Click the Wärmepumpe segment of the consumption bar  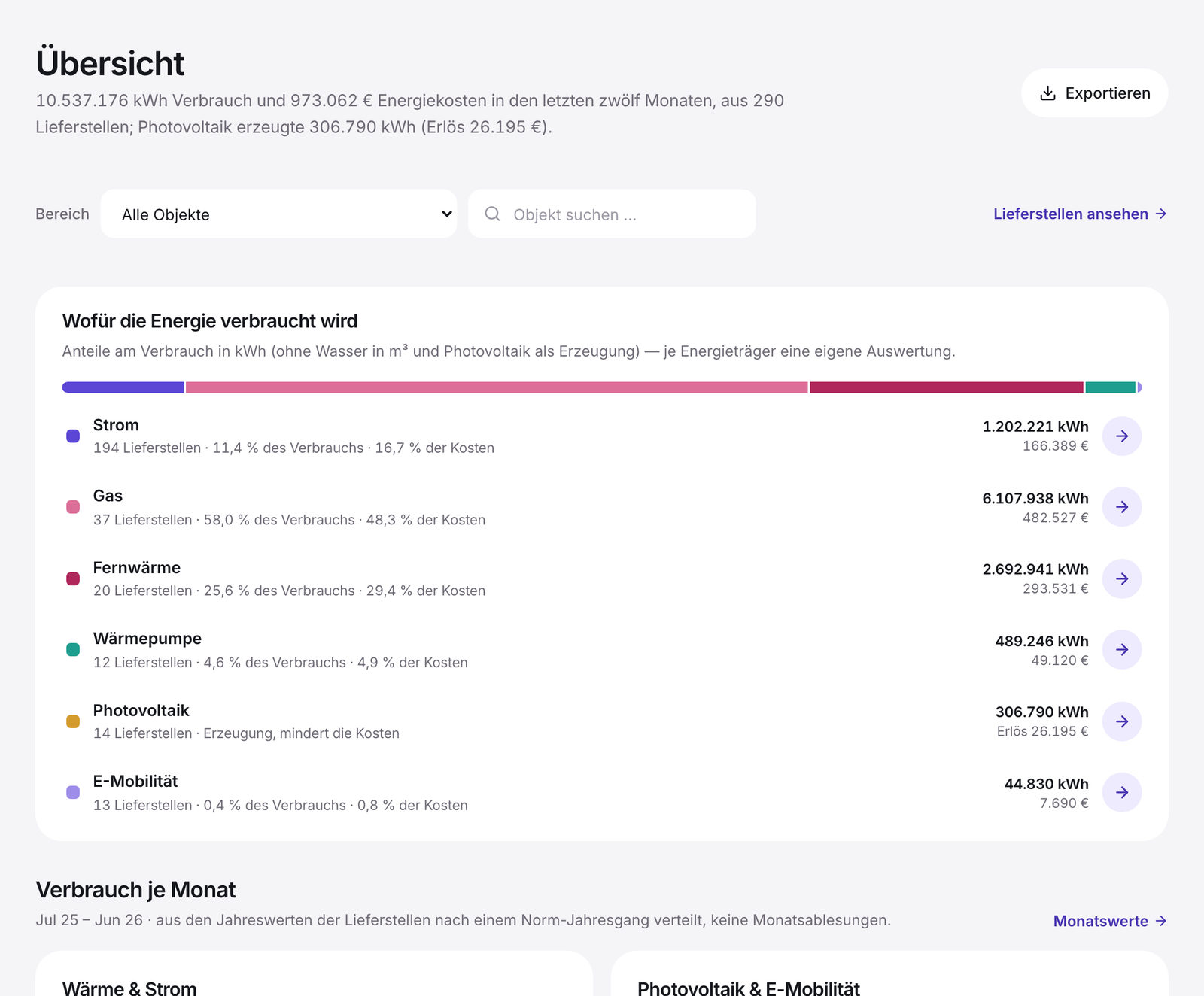click(1110, 387)
